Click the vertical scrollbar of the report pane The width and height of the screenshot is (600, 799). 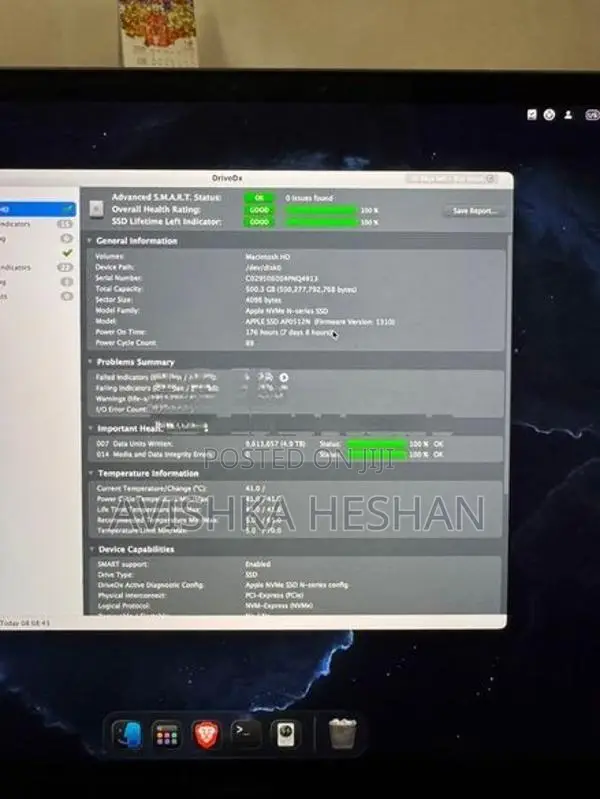coord(506,364)
